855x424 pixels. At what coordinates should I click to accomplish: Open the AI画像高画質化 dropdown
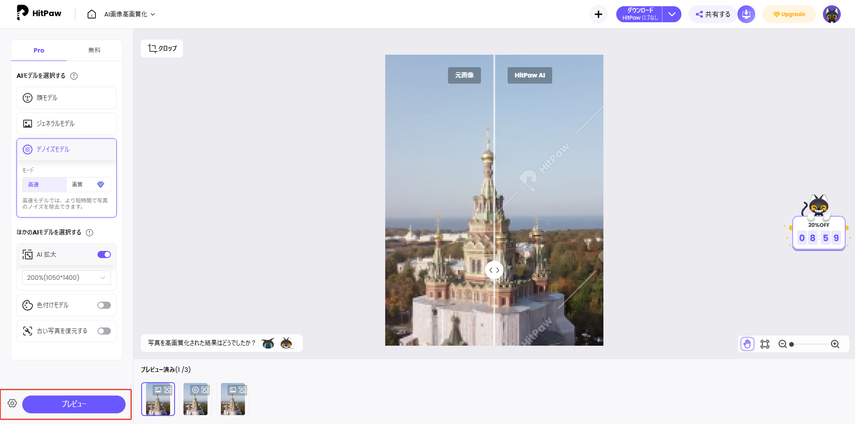coord(129,14)
